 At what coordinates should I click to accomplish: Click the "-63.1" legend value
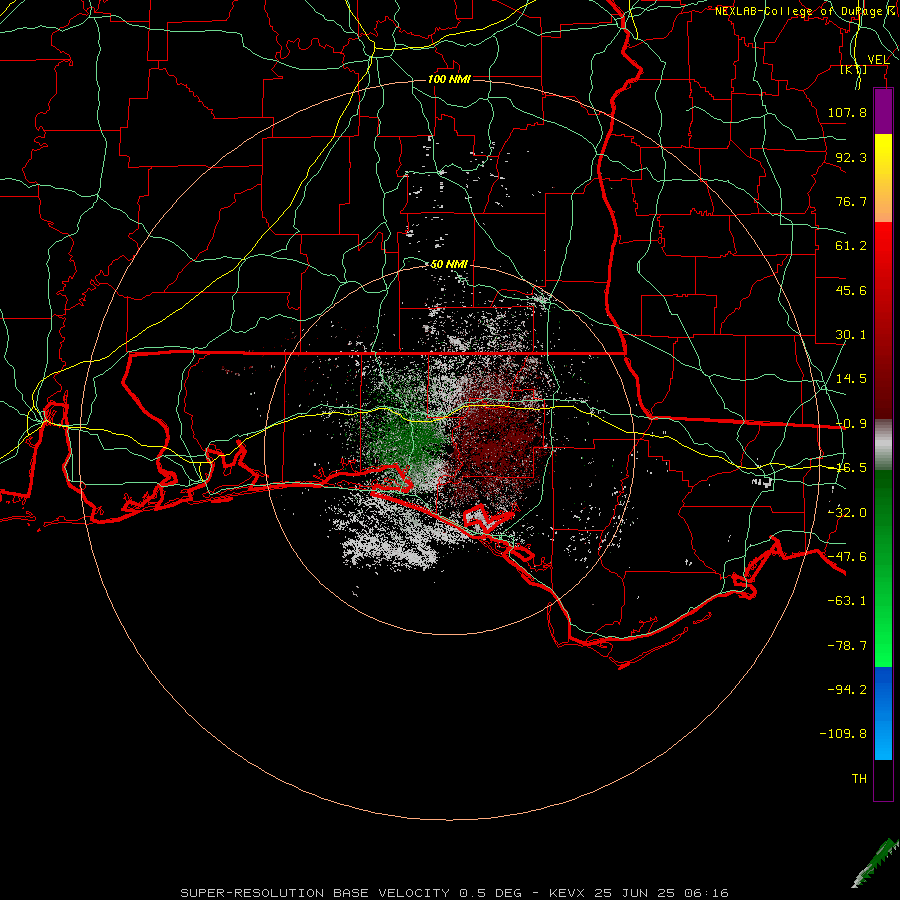click(847, 601)
